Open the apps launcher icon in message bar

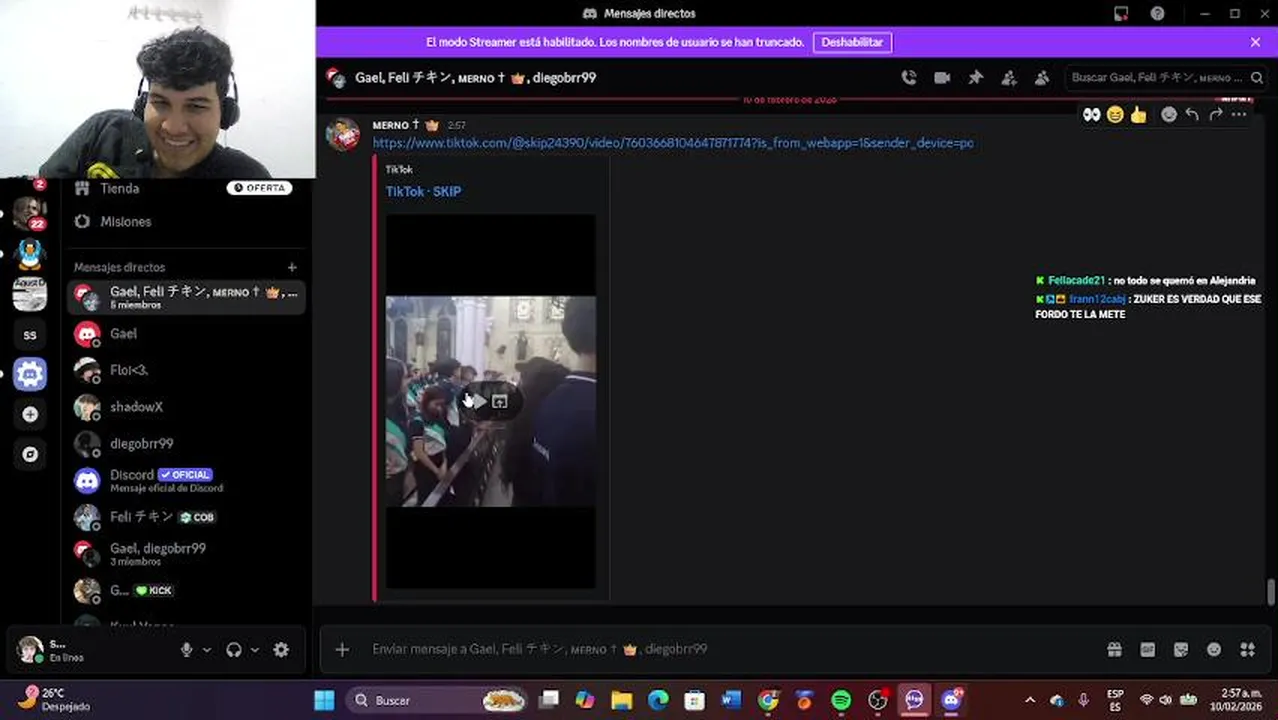pyautogui.click(x=1247, y=649)
